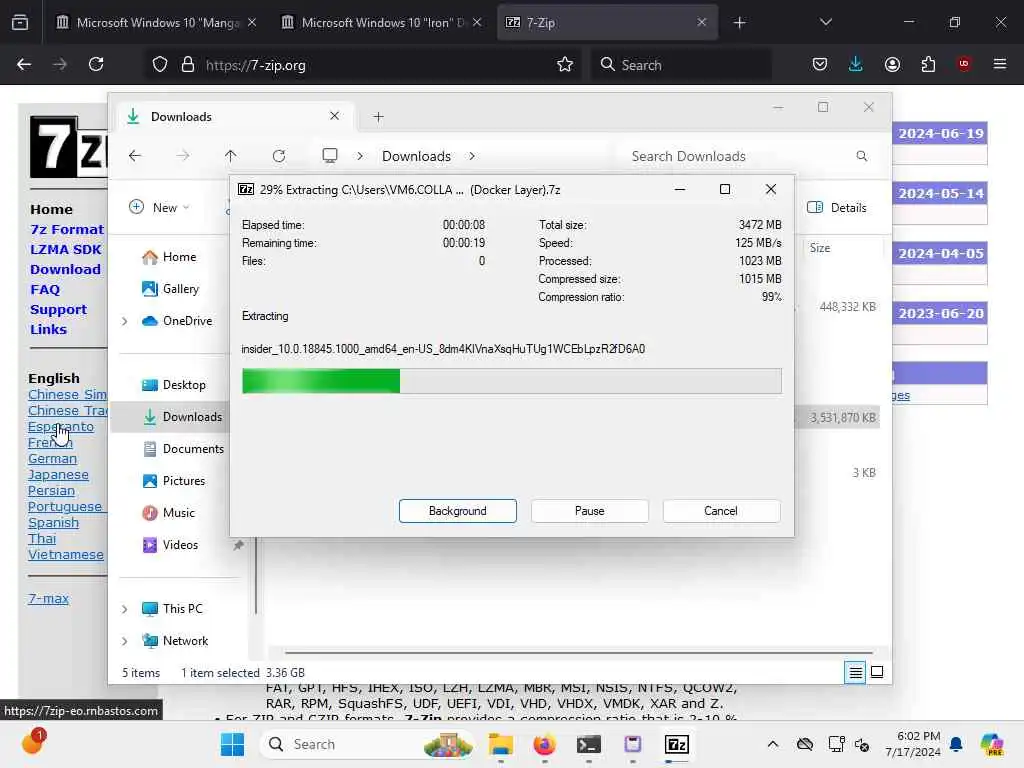Click the PC icon in Explorer breadcrumb
This screenshot has height=768, width=1024.
[x=330, y=156]
